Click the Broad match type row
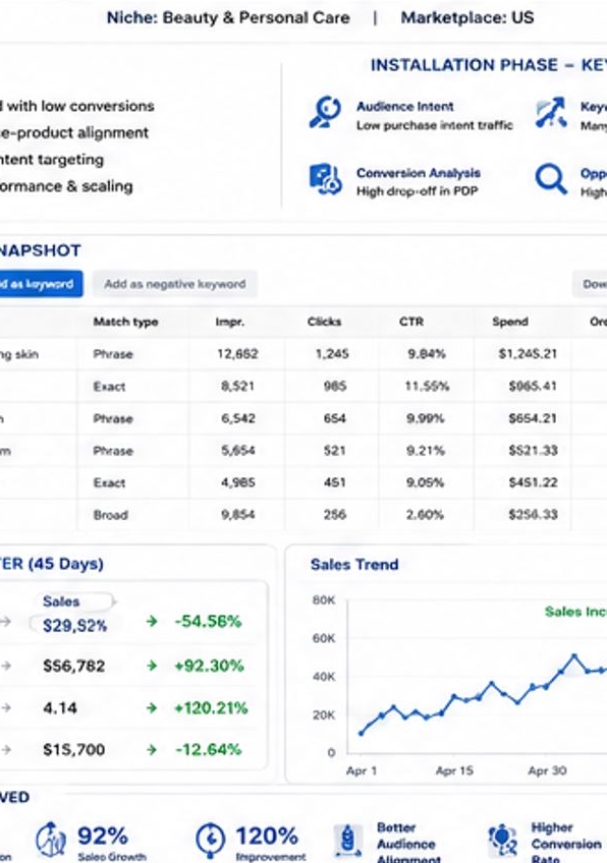607x863 pixels. click(x=303, y=515)
